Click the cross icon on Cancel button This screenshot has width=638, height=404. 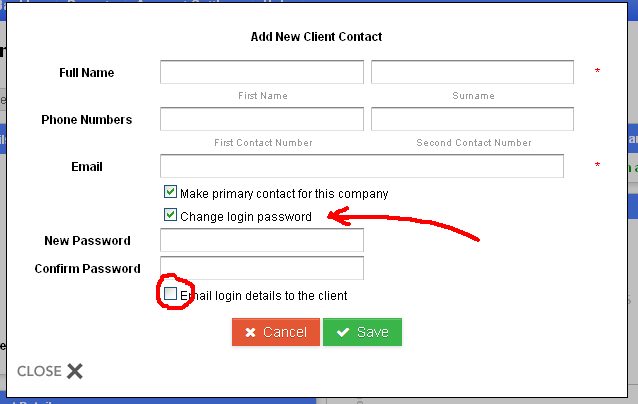[x=250, y=332]
